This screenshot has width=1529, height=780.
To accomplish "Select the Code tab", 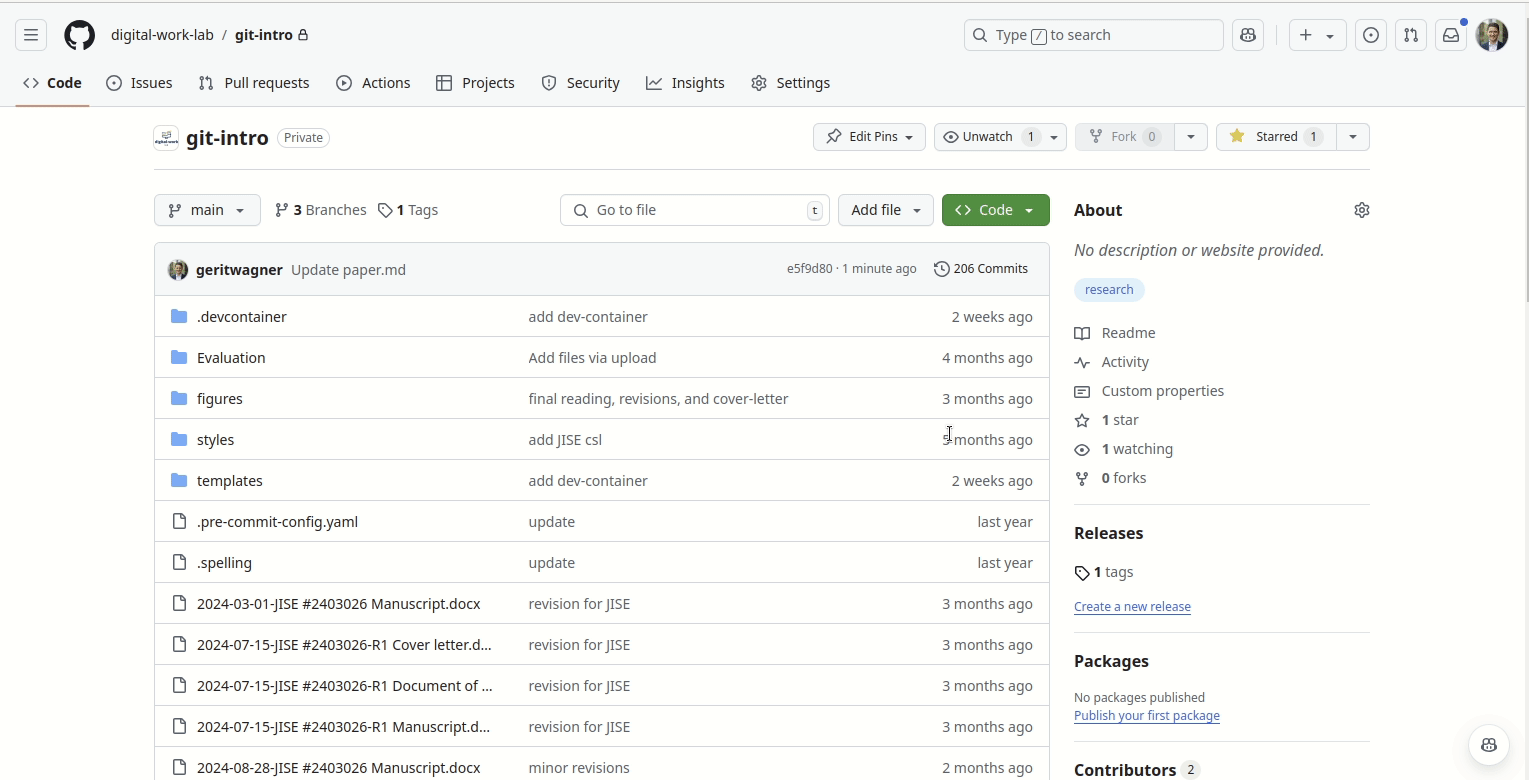I will point(52,83).
